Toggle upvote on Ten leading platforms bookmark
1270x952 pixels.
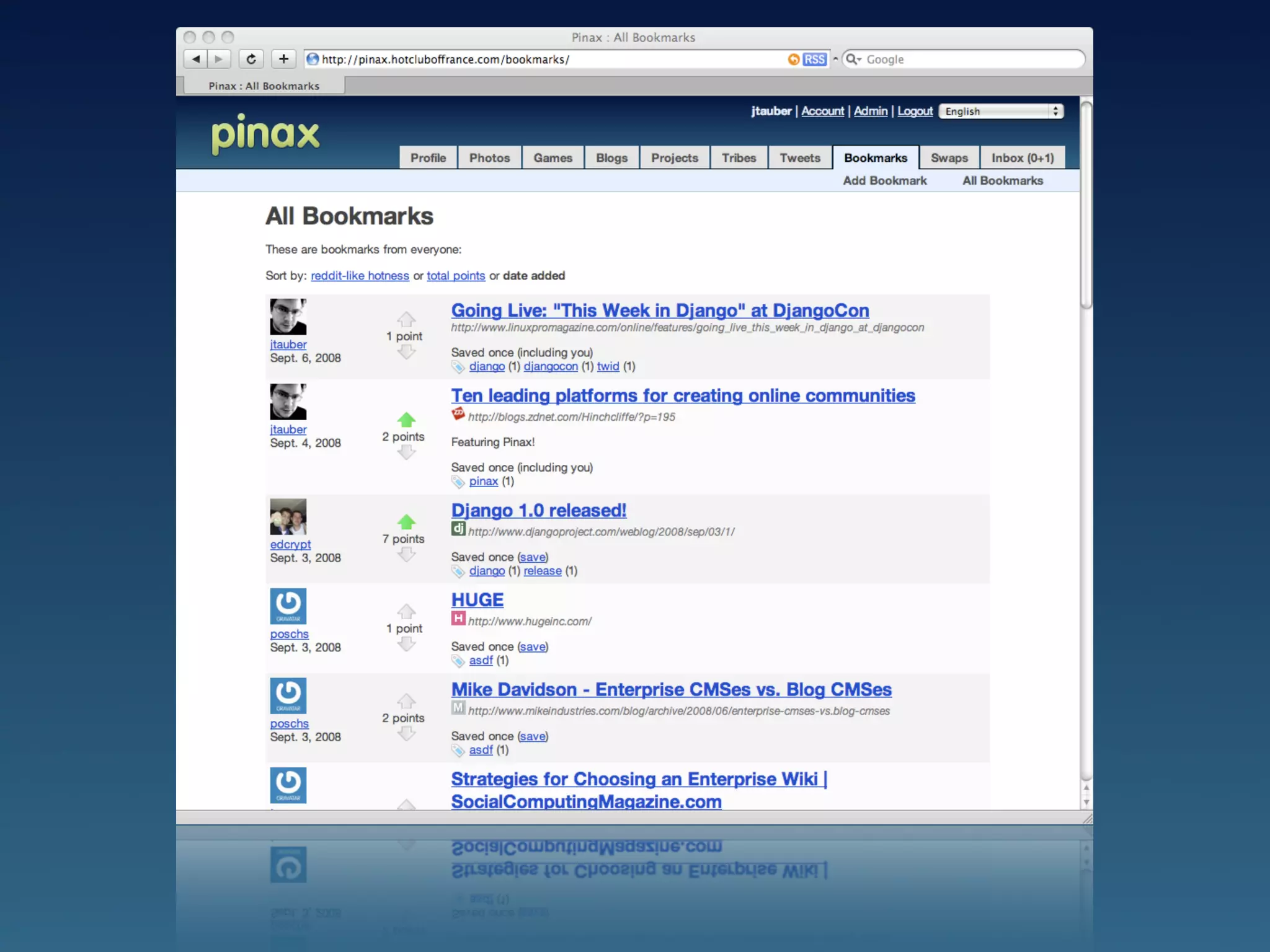[x=406, y=420]
